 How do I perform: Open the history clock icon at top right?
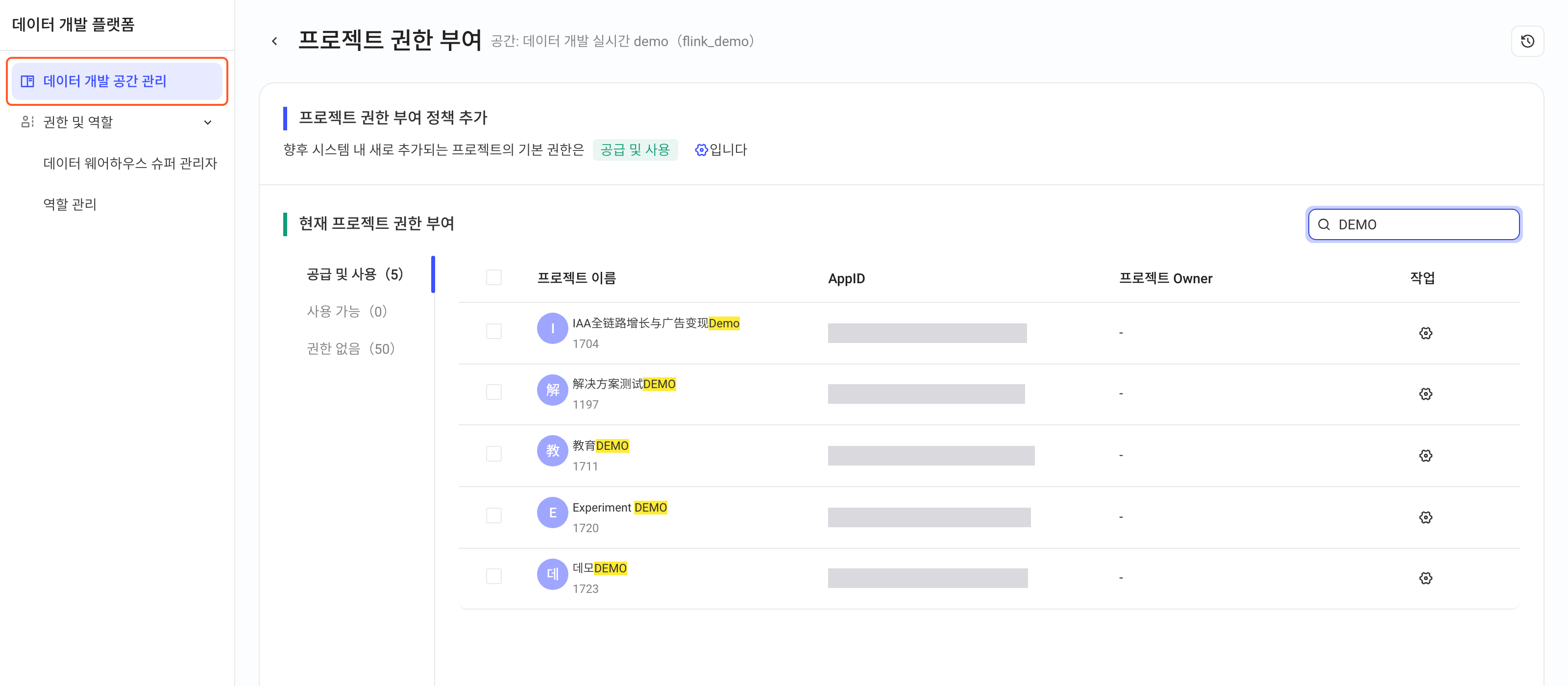tap(1527, 41)
